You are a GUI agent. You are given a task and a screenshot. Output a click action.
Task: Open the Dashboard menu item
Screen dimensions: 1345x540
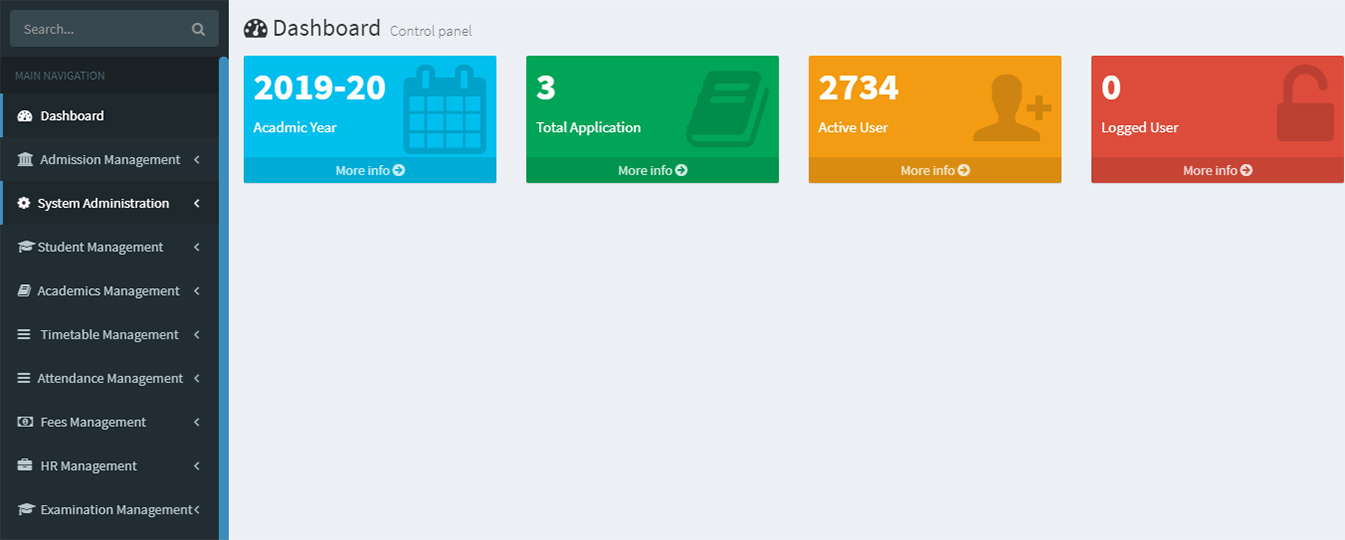point(72,116)
